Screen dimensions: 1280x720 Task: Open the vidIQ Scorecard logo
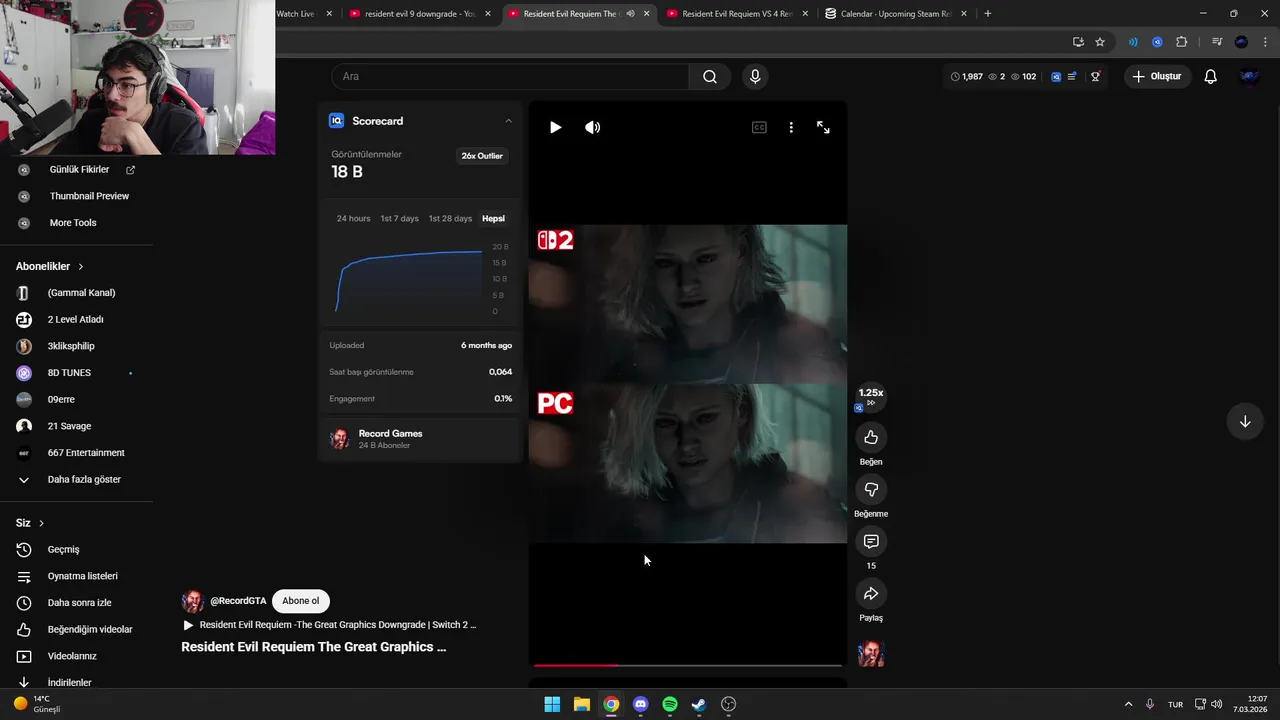336,121
